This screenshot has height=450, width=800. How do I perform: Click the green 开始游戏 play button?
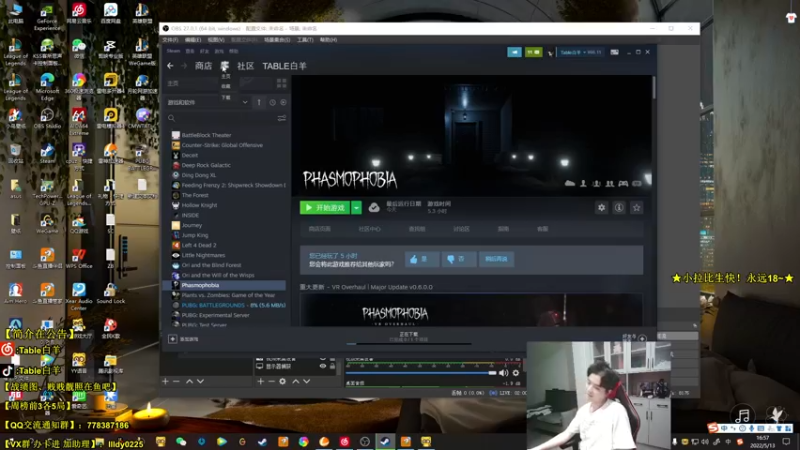point(325,208)
